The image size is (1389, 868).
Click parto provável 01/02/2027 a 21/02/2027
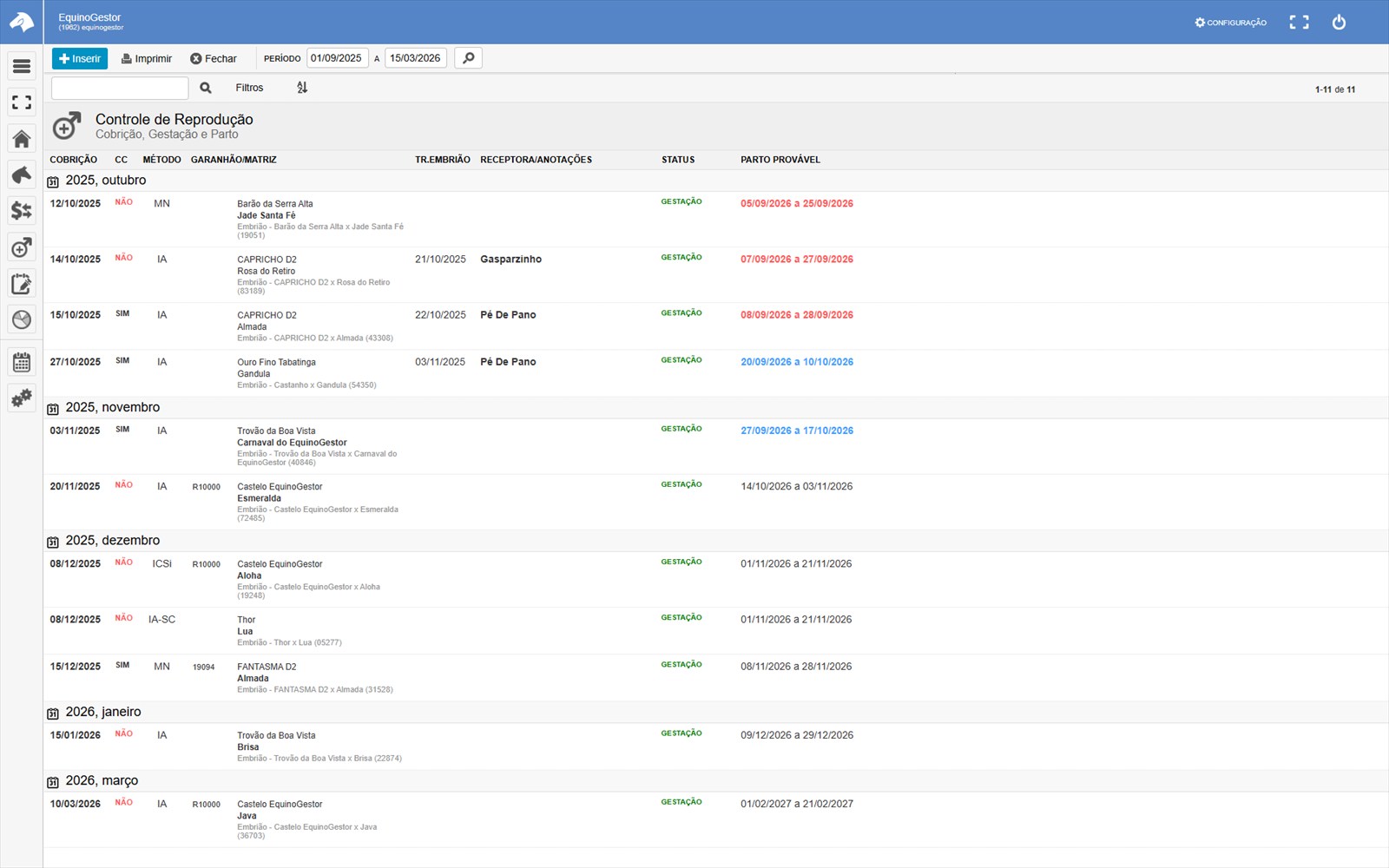point(797,804)
